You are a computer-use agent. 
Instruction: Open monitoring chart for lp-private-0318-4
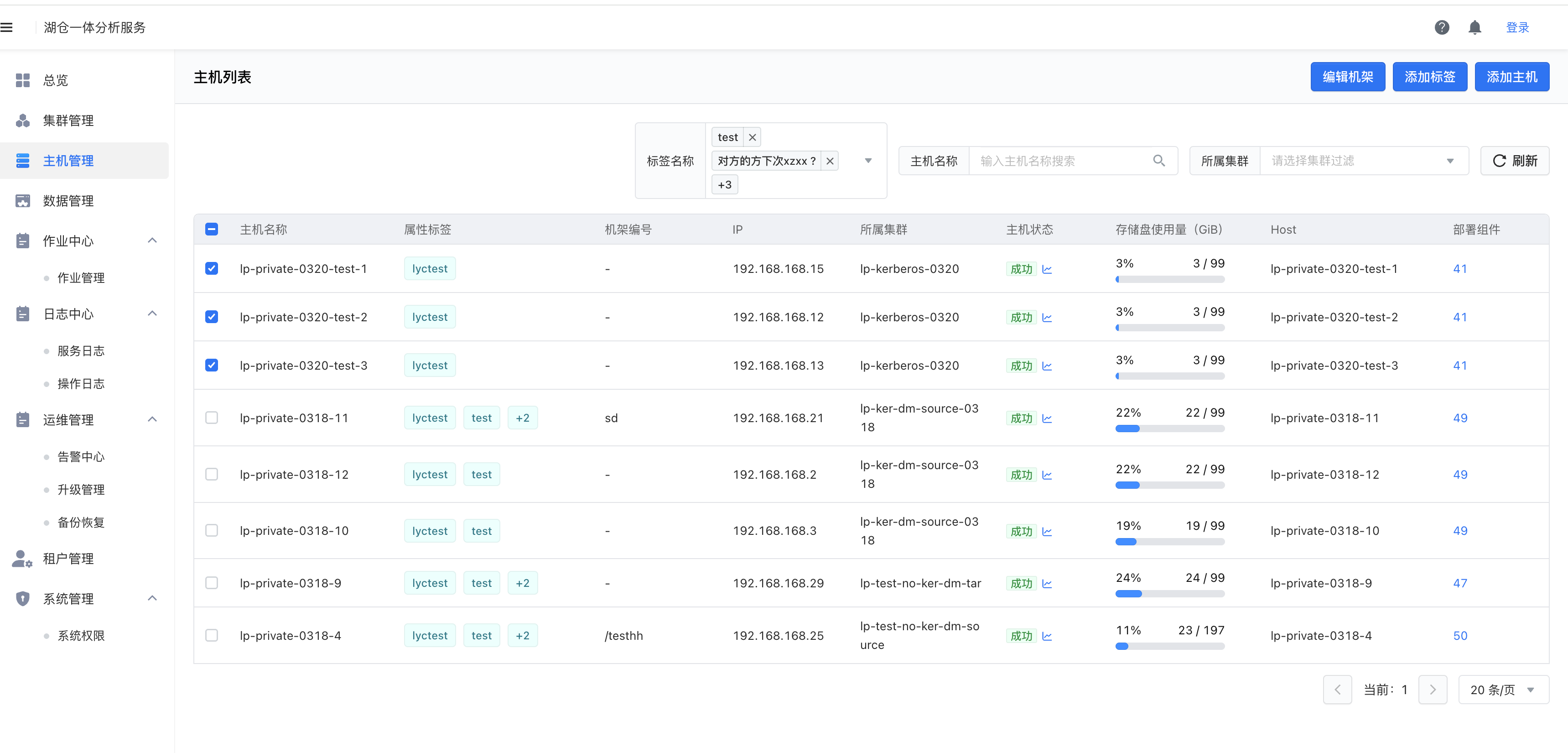(x=1047, y=636)
